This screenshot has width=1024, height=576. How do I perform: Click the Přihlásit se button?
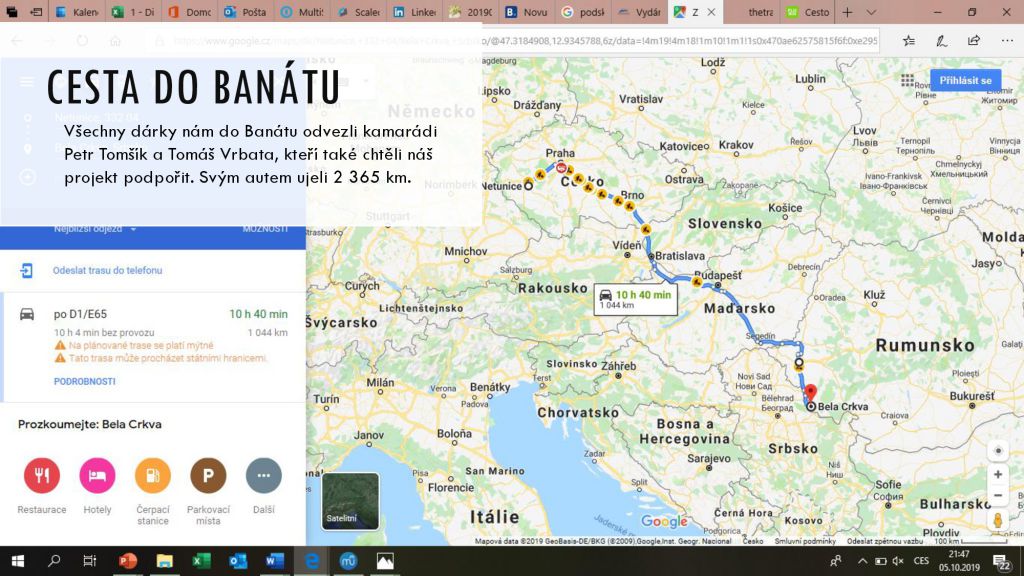pyautogui.click(x=965, y=80)
